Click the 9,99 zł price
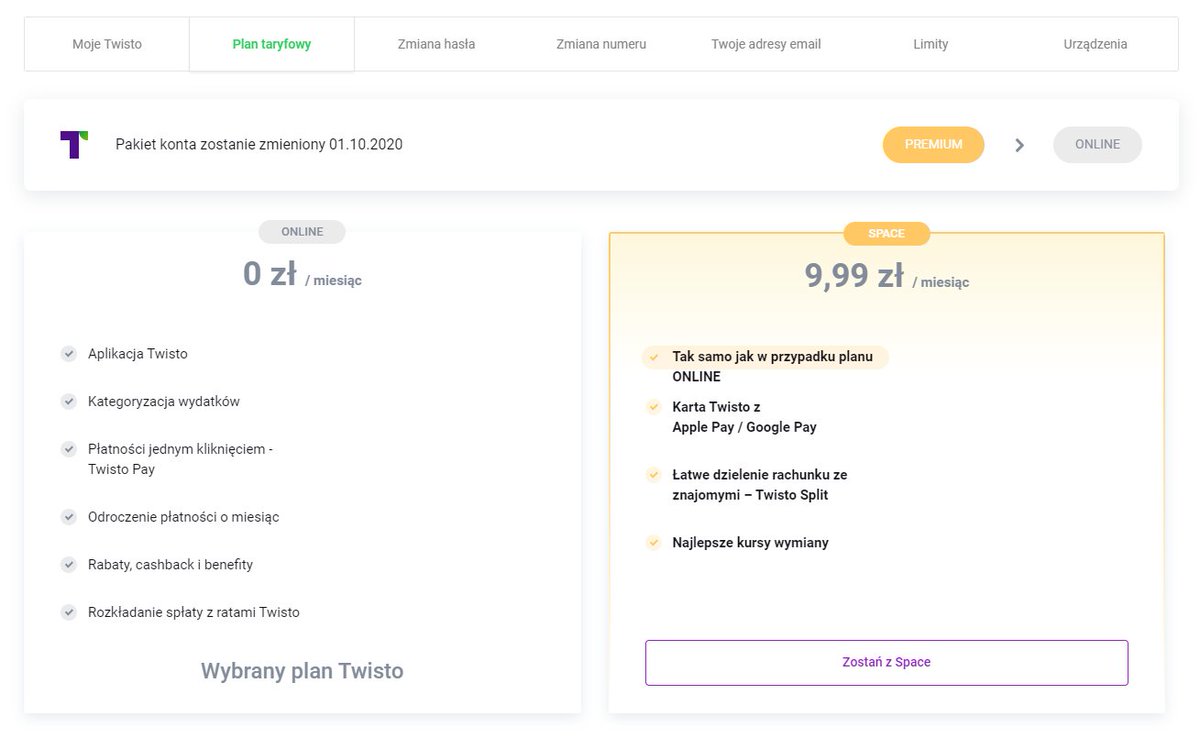Screen dimensions: 1200x738 click(854, 275)
